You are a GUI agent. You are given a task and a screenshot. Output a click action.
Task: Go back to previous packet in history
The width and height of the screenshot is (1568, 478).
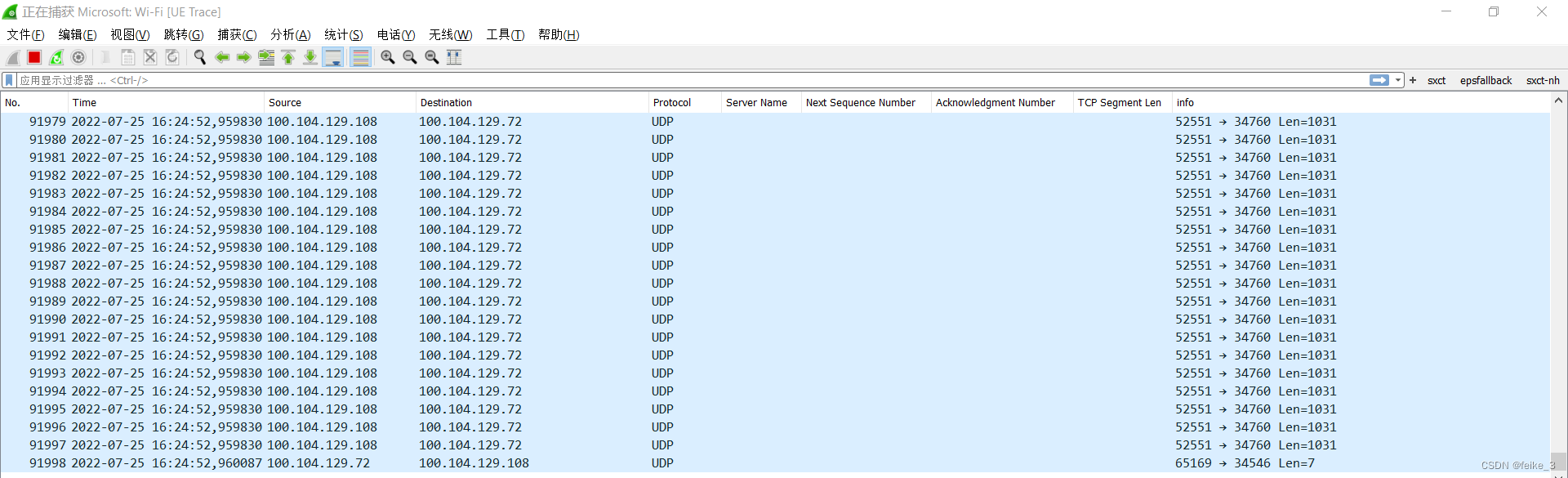tap(221, 57)
